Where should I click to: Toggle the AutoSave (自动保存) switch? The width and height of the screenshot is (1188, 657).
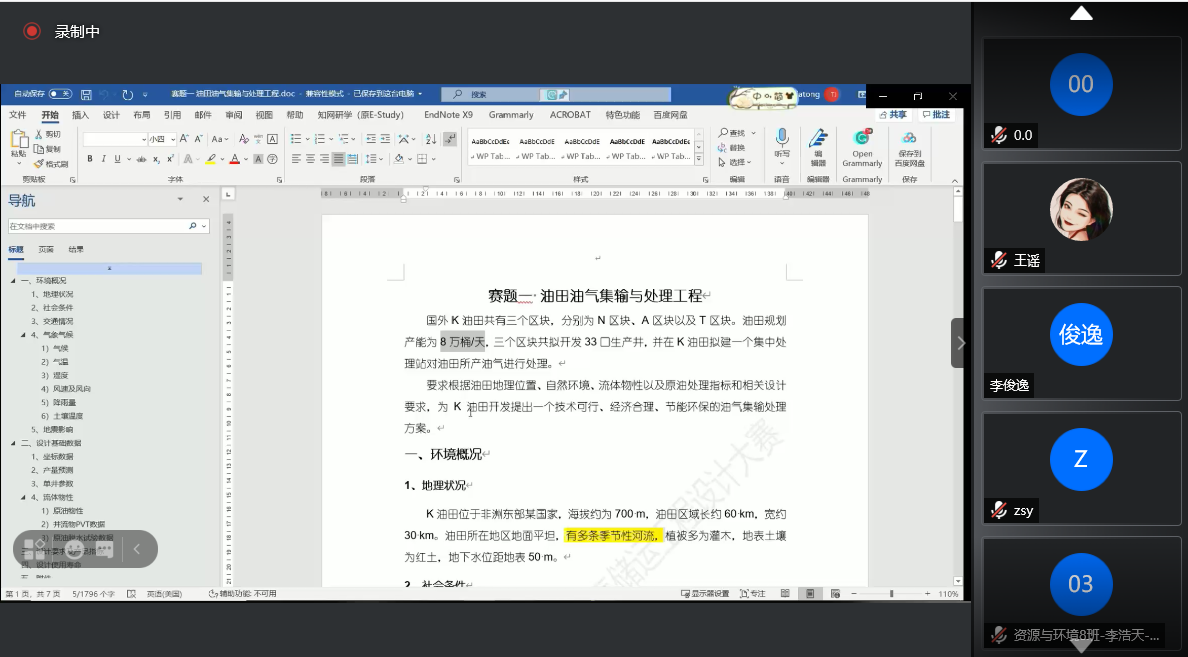pos(61,94)
